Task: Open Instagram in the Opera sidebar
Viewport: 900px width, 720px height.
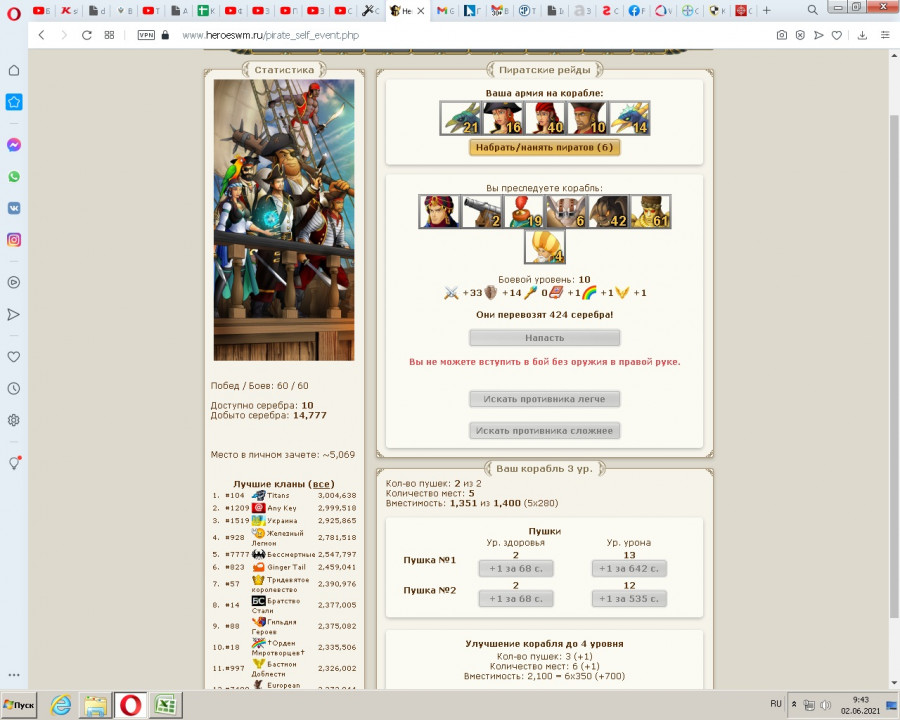Action: (14, 239)
